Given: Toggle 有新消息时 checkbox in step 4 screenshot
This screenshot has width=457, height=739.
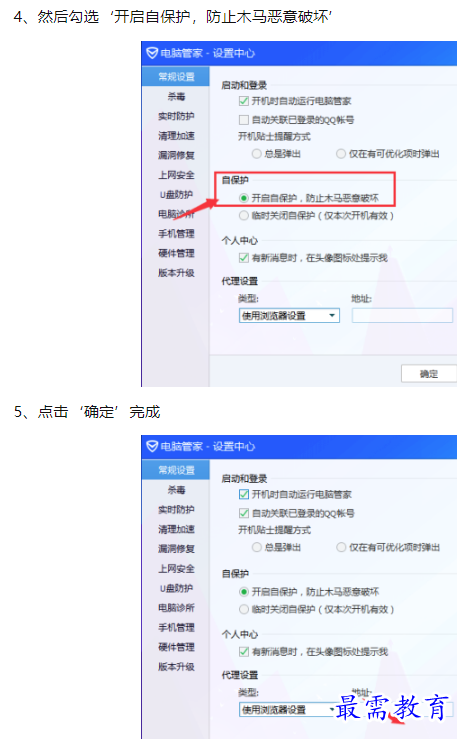Looking at the screenshot, I should click(x=244, y=258).
